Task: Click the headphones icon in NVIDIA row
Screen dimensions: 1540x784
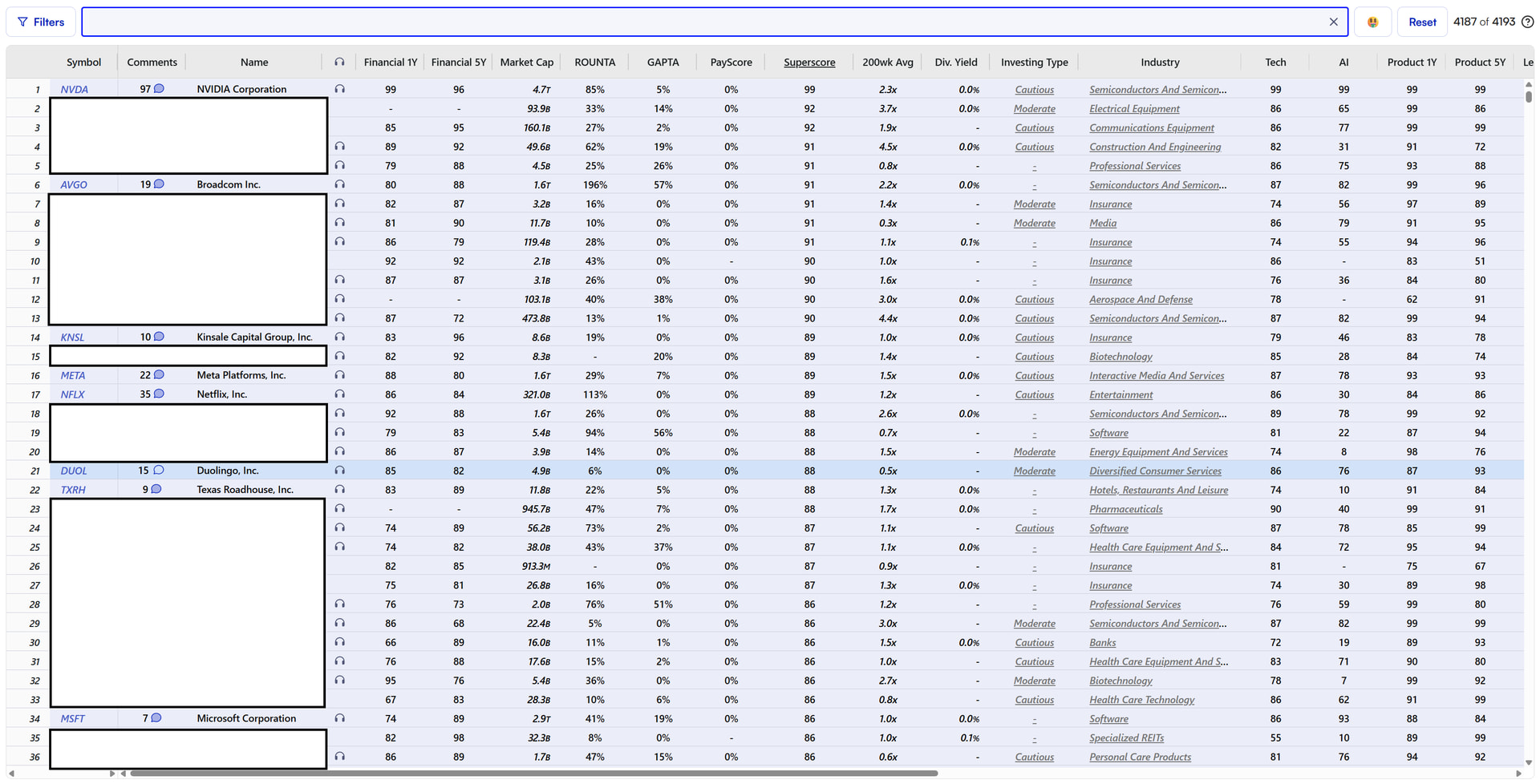Action: click(340, 89)
